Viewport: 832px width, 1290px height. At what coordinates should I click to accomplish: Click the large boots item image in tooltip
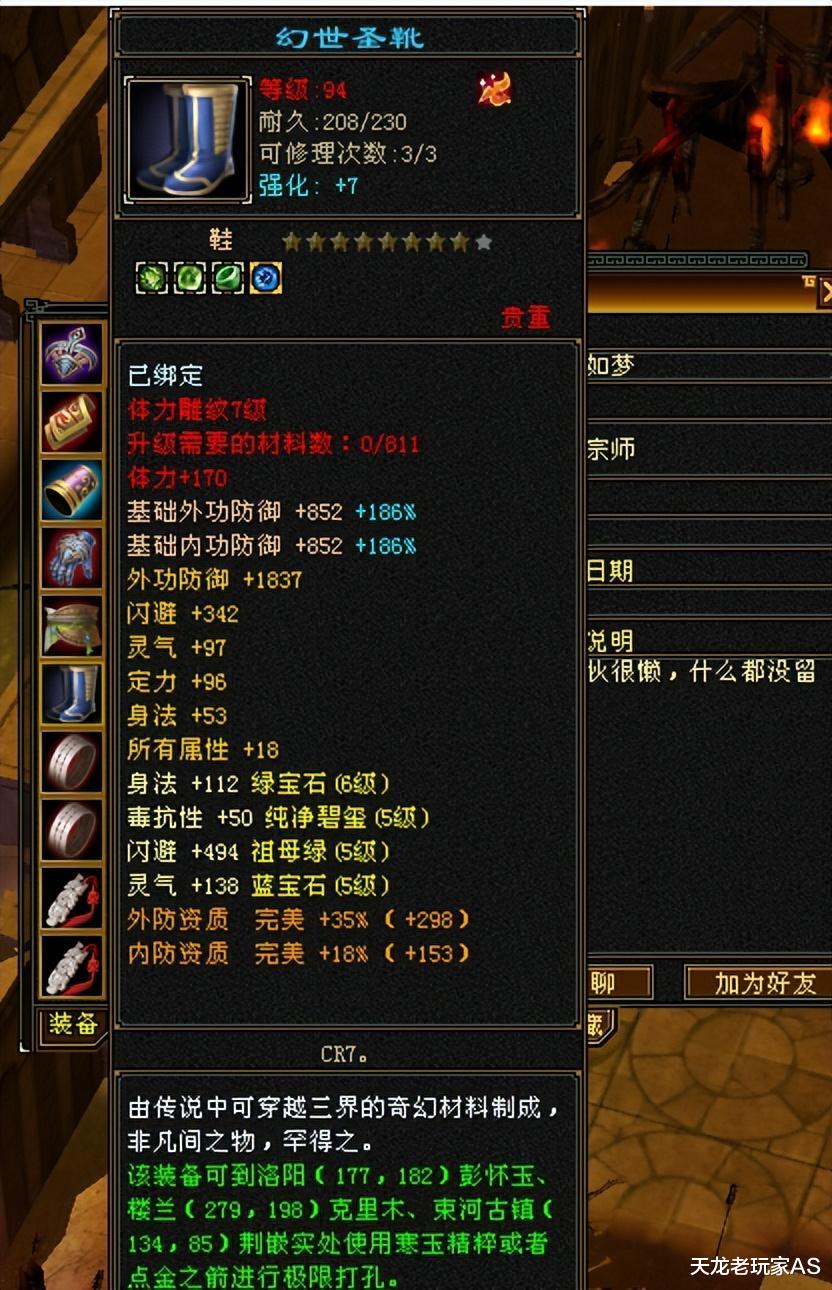[x=187, y=139]
